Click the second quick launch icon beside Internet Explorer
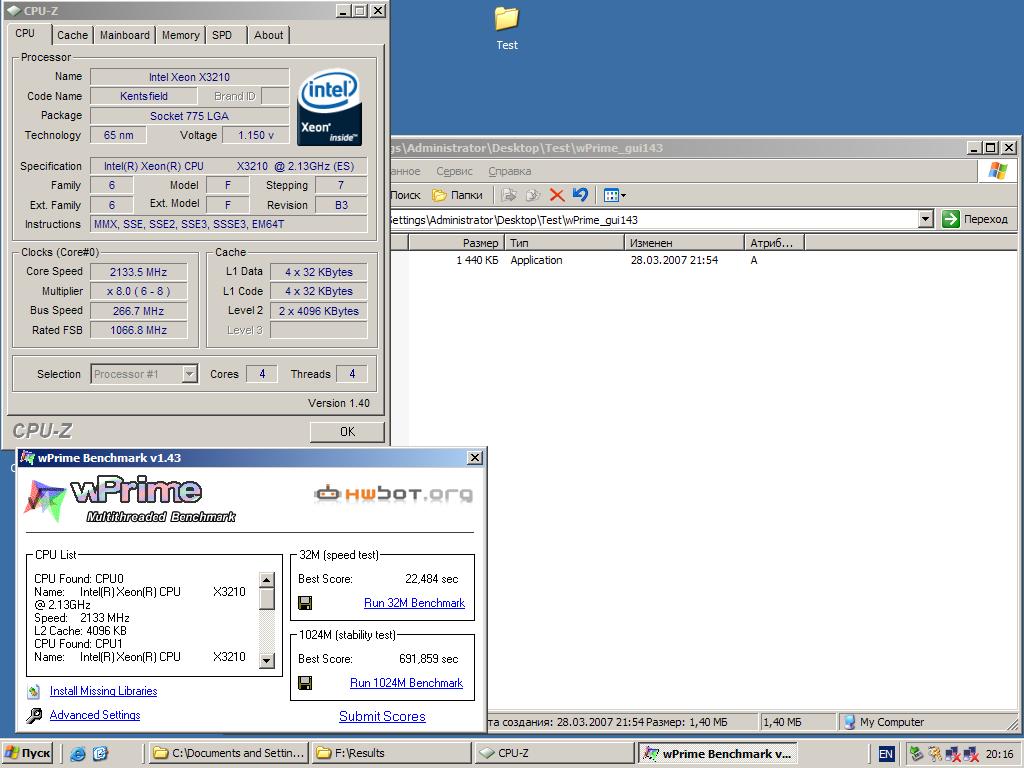The height and width of the screenshot is (768, 1024). click(x=100, y=754)
